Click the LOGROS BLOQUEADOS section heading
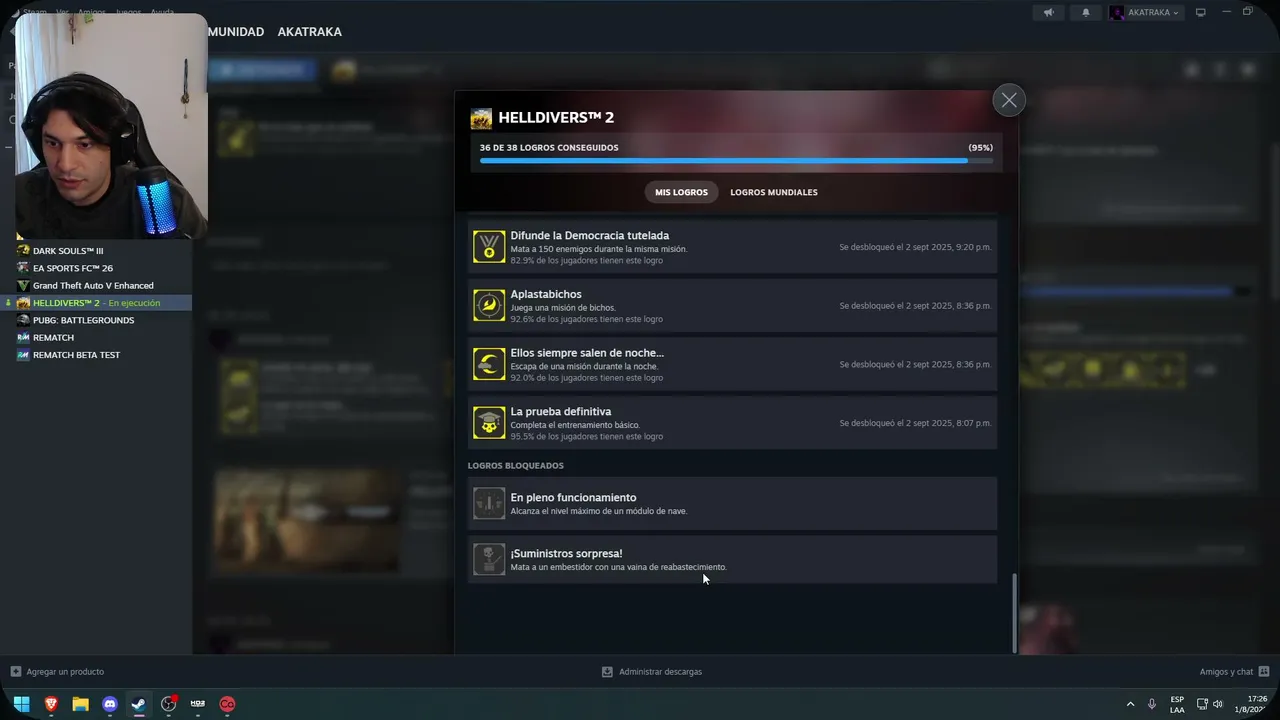 coord(516,466)
